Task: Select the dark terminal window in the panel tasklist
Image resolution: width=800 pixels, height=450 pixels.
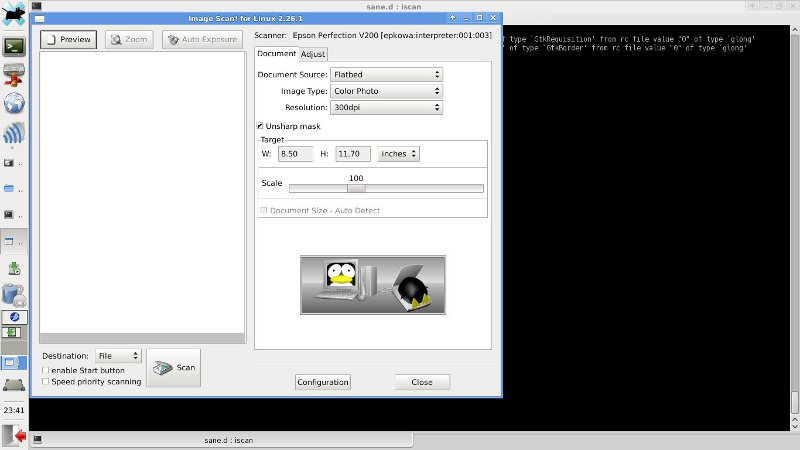Action: click(13, 215)
